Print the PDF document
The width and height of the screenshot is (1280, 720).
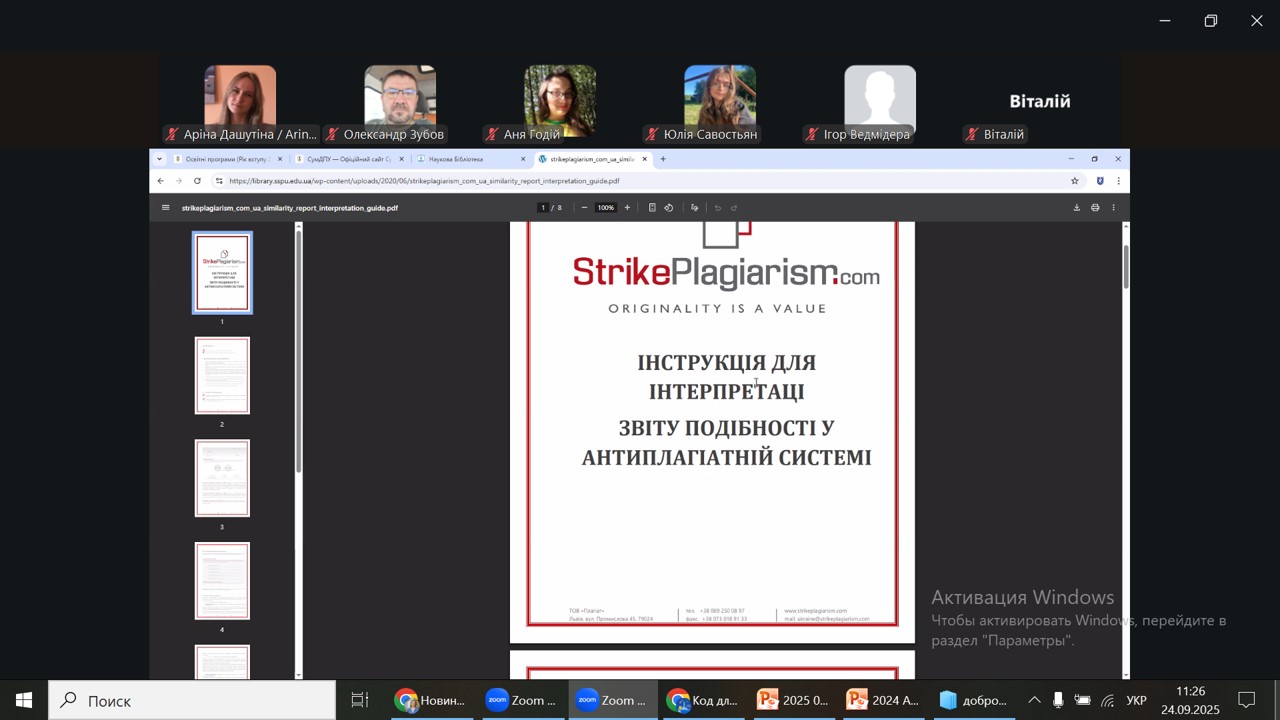click(x=1095, y=208)
